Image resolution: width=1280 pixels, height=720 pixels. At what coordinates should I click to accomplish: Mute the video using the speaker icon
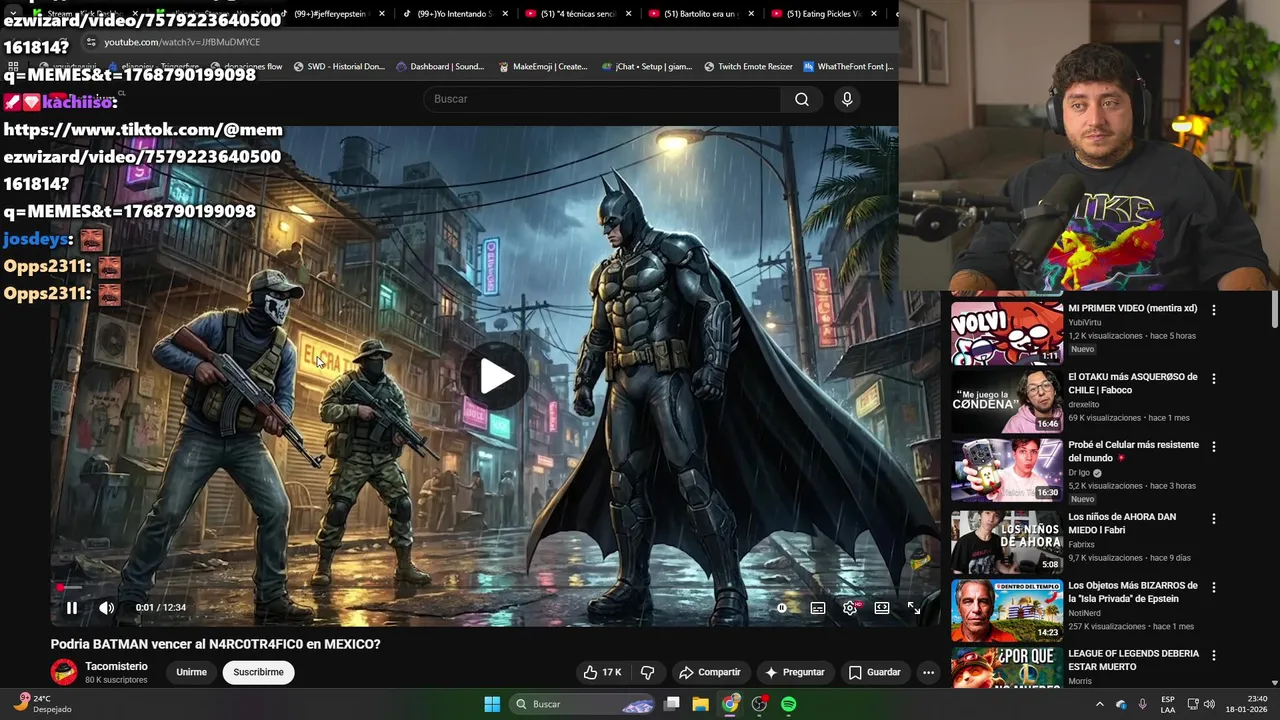[106, 608]
